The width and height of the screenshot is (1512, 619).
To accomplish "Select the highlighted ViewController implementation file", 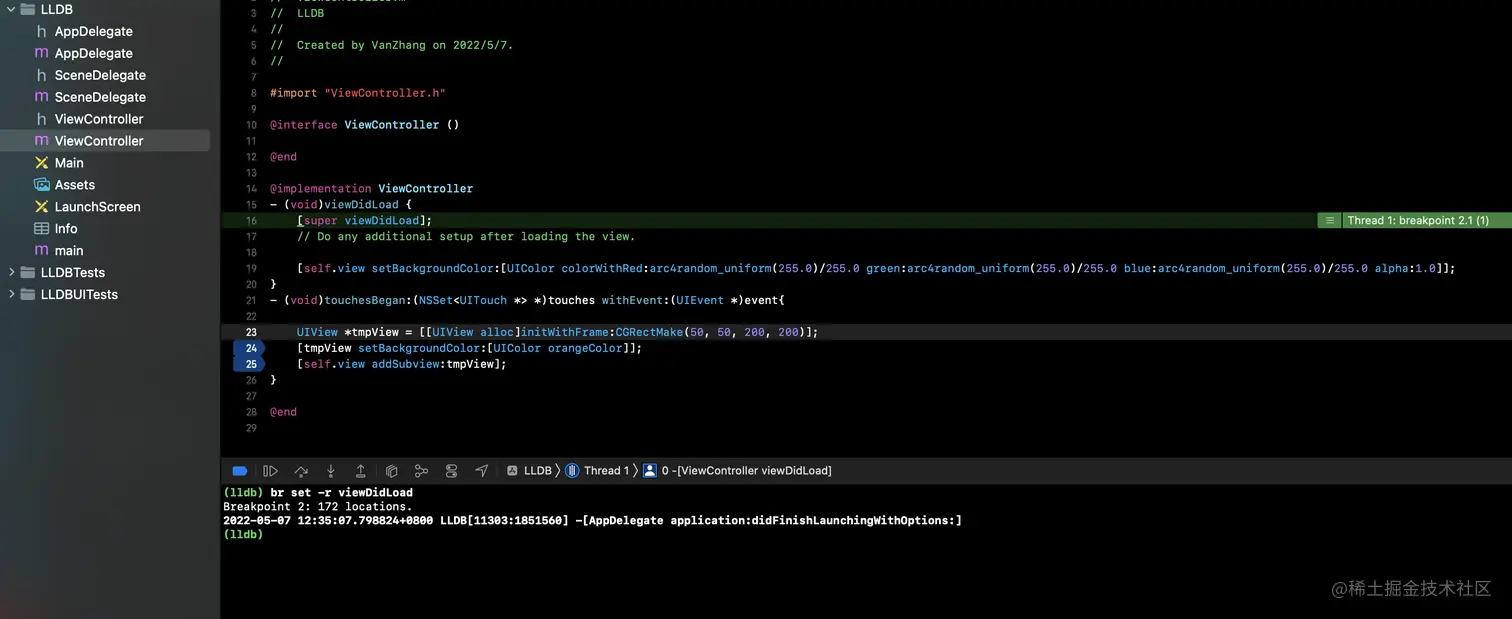I will (x=105, y=141).
